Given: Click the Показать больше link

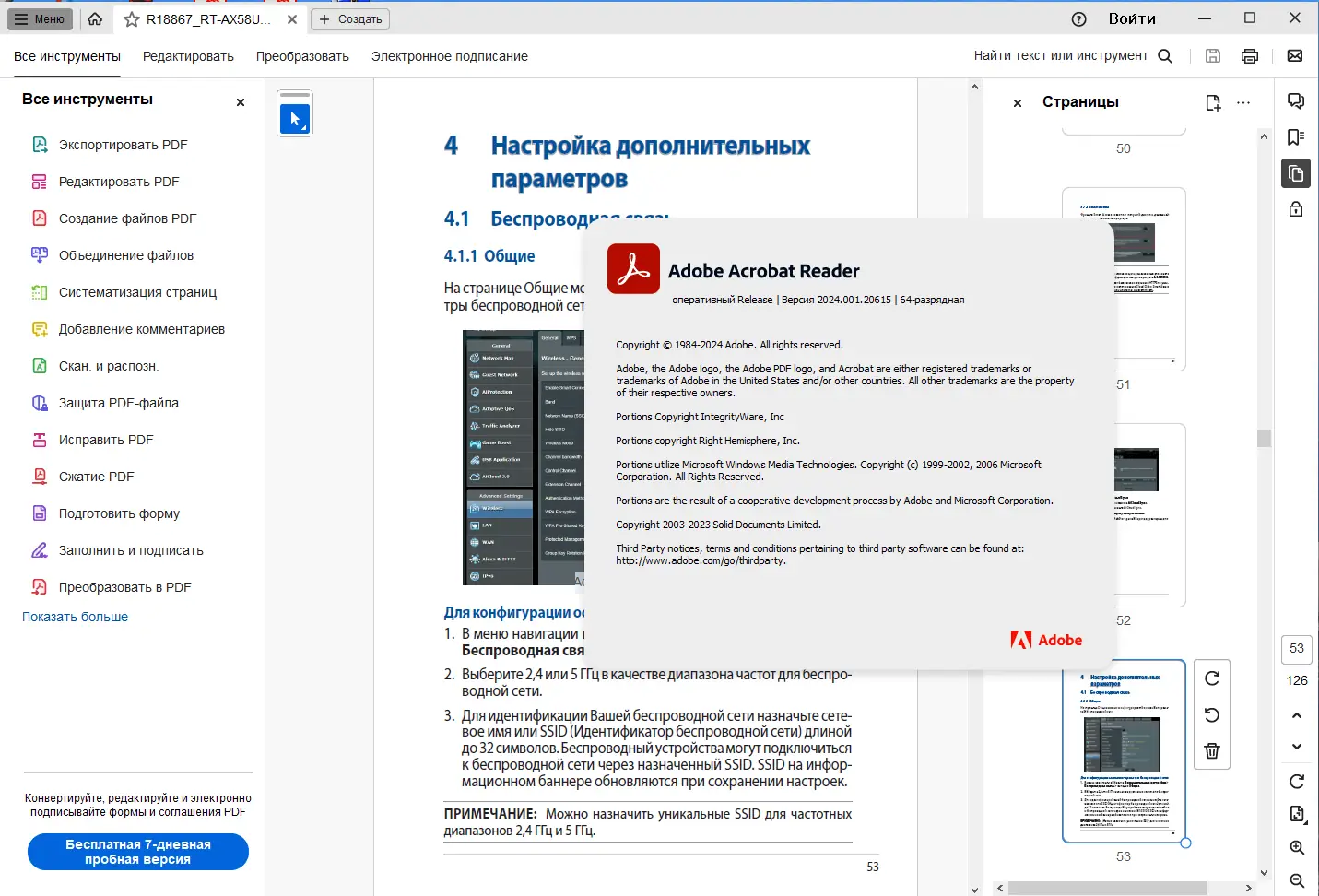Looking at the screenshot, I should coord(75,617).
